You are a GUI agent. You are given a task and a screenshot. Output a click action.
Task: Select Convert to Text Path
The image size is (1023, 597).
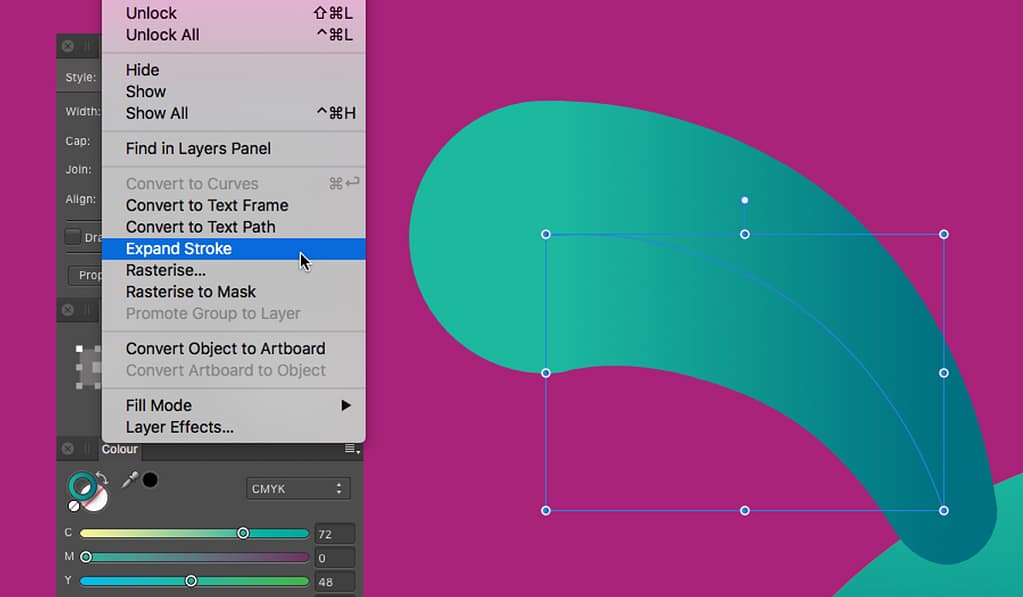point(200,227)
